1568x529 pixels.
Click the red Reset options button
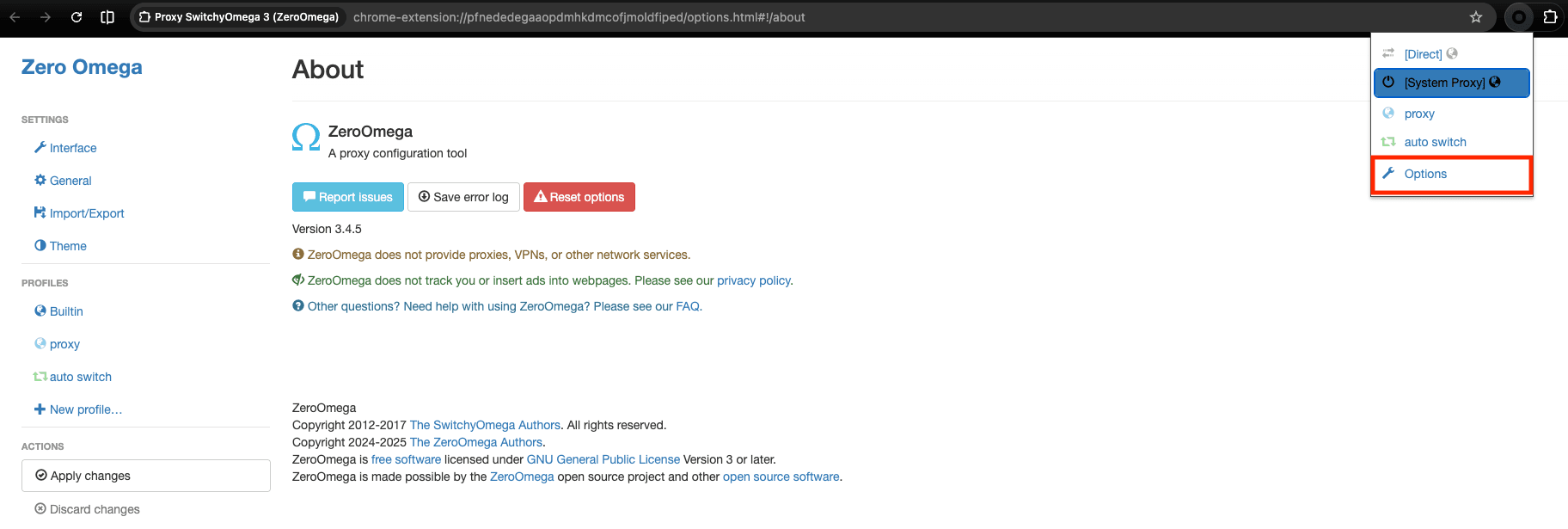tap(579, 197)
